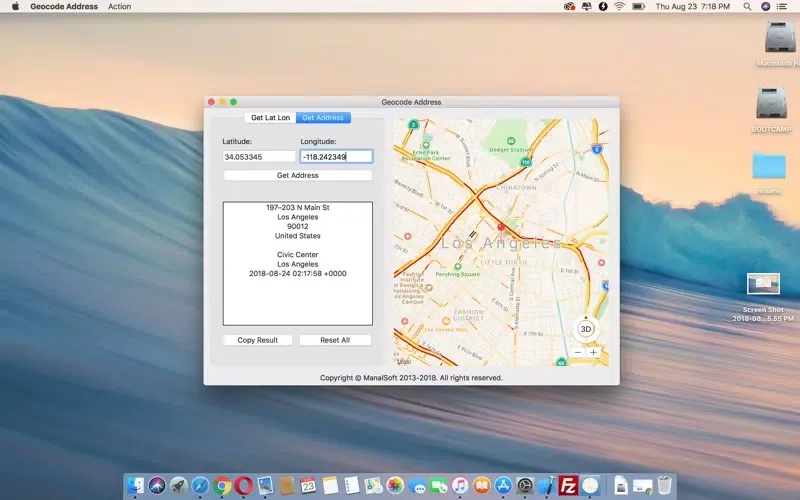Open the Action menu in menu bar
800x500 pixels.
(119, 6)
